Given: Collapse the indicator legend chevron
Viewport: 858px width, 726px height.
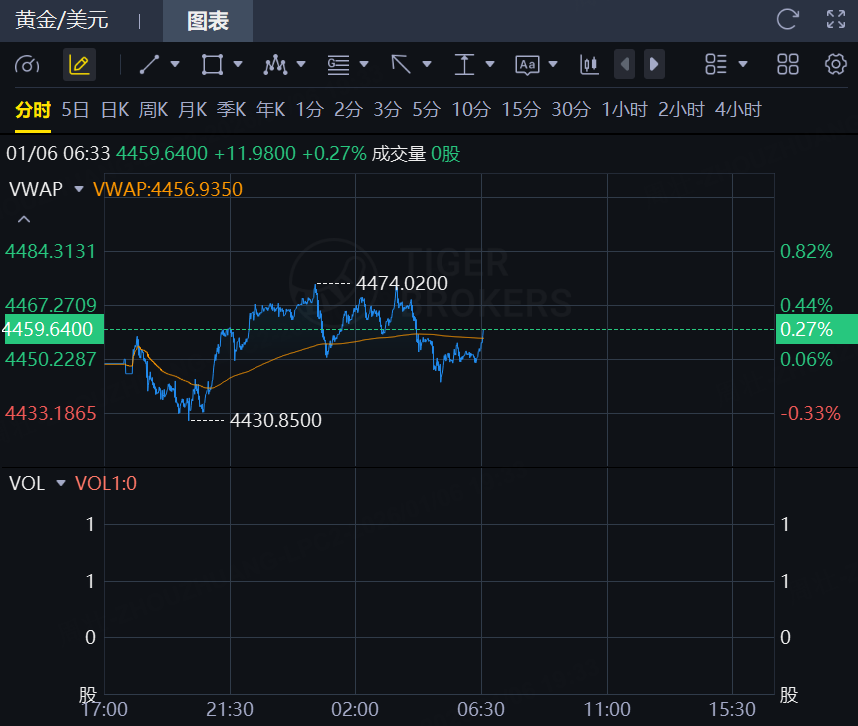Looking at the screenshot, I should 24,219.
